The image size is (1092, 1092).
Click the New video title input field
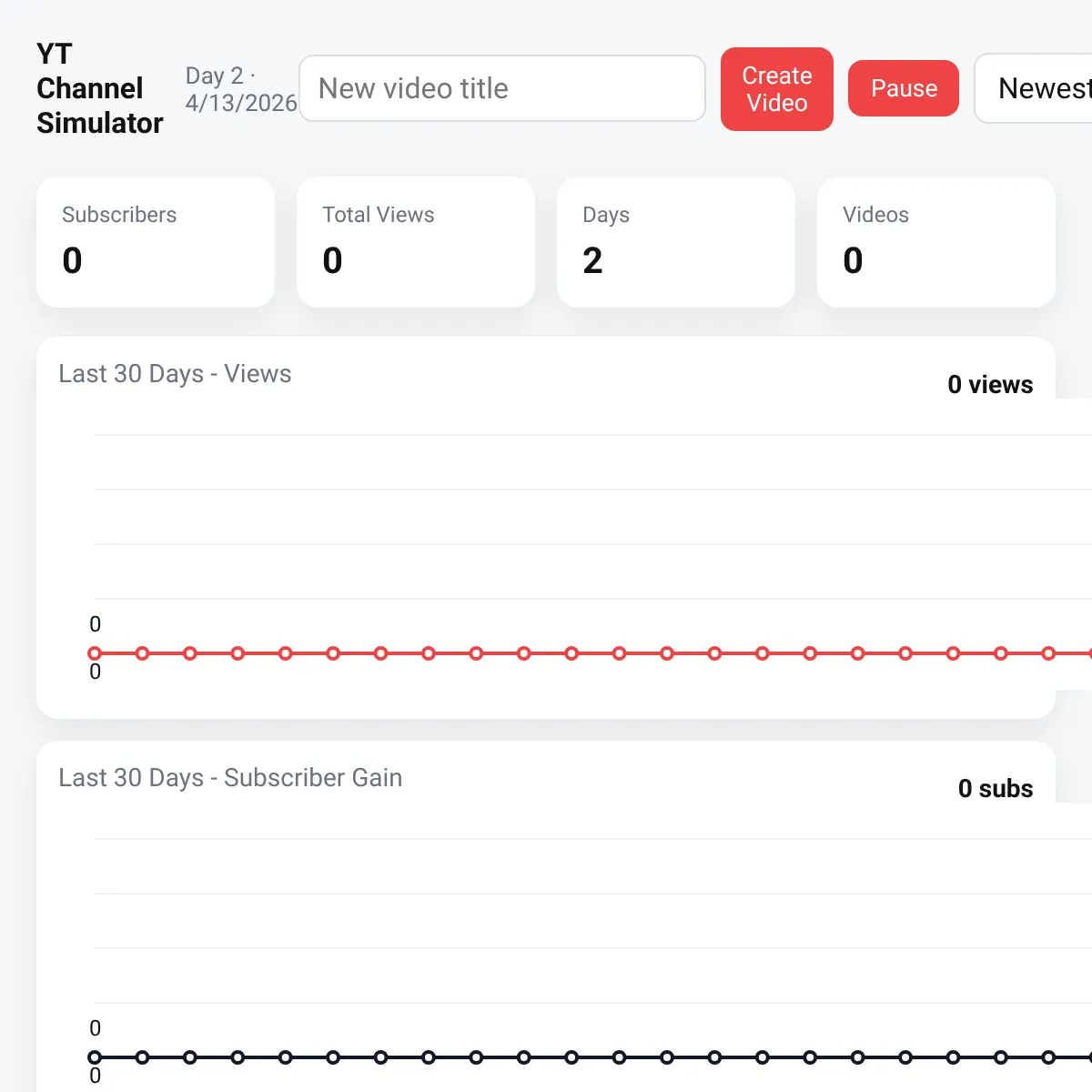tap(502, 88)
